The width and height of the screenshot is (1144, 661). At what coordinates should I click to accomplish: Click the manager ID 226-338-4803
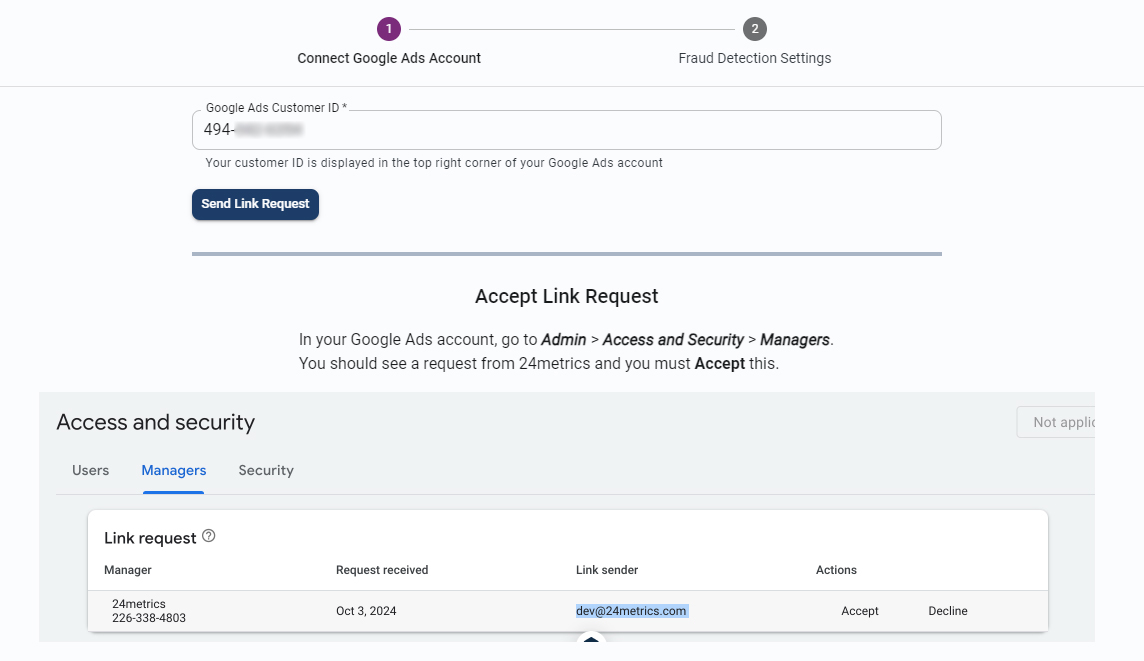point(149,618)
